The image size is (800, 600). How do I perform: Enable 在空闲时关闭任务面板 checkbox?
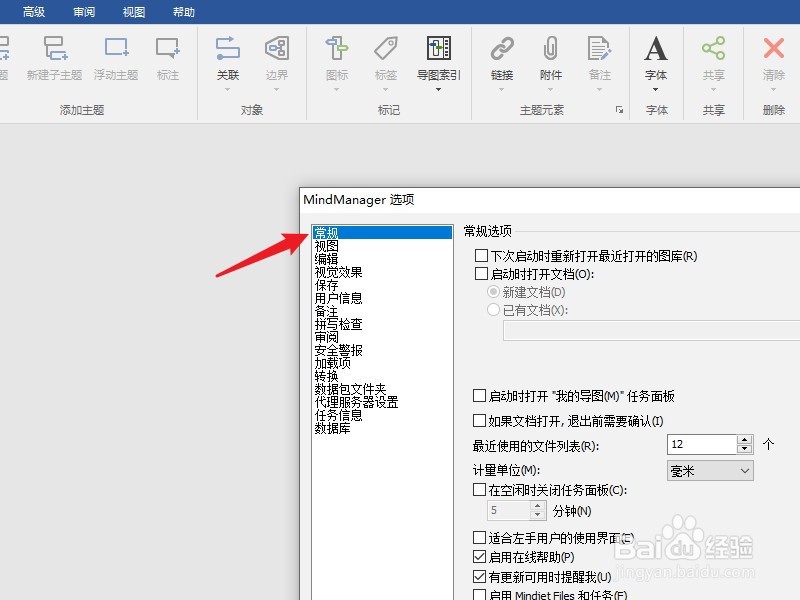(479, 489)
